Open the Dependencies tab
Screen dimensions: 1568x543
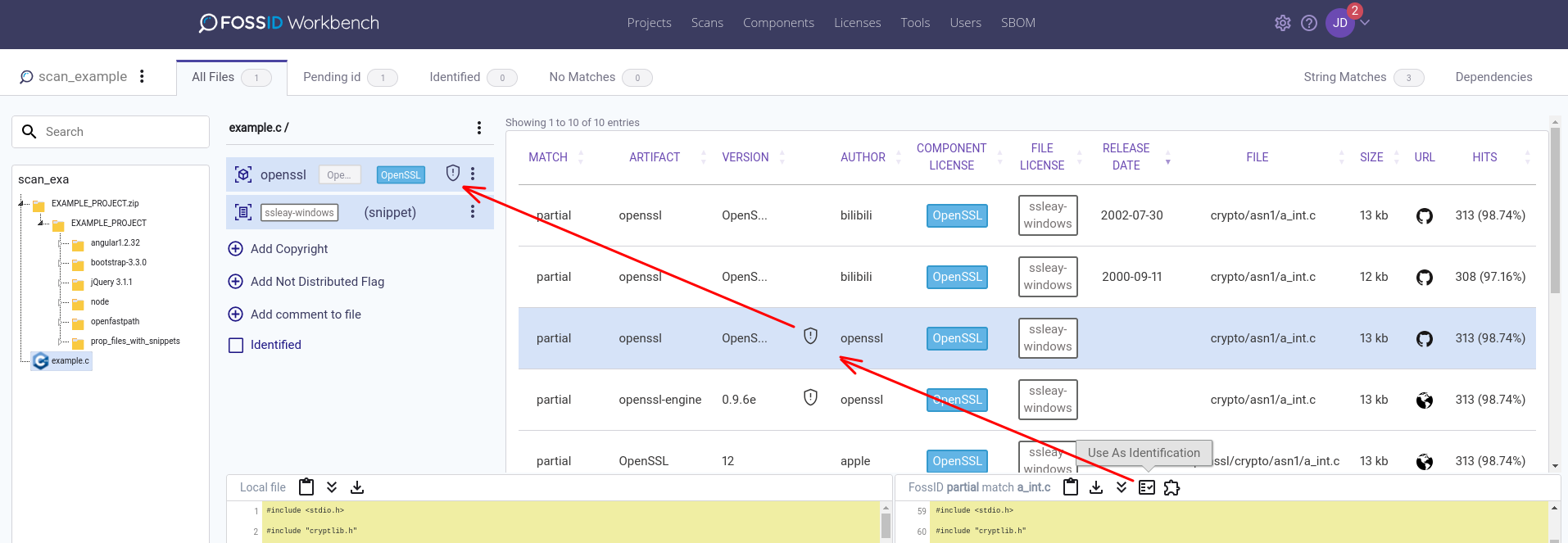pyautogui.click(x=1493, y=77)
